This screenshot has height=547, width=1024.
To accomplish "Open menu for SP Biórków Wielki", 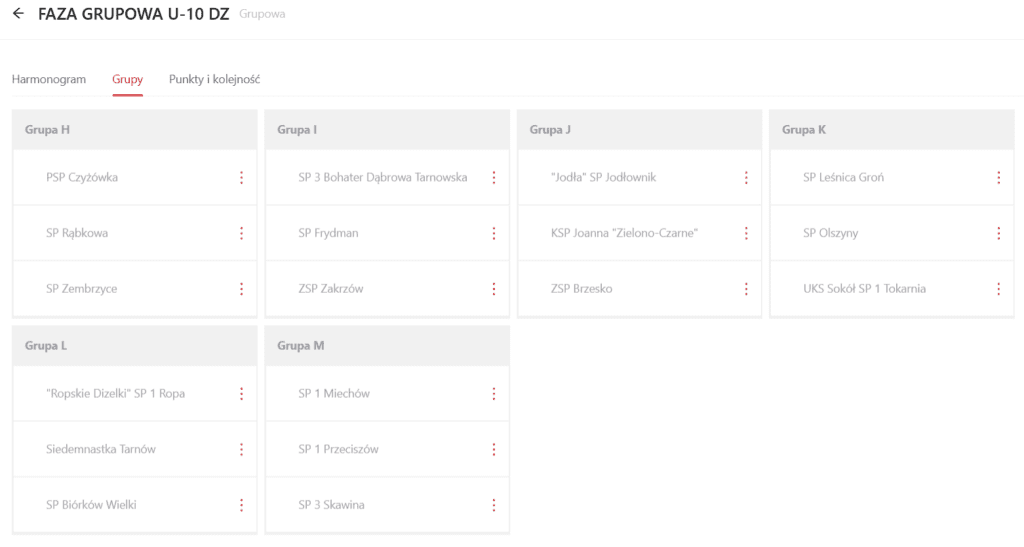I will click(241, 505).
